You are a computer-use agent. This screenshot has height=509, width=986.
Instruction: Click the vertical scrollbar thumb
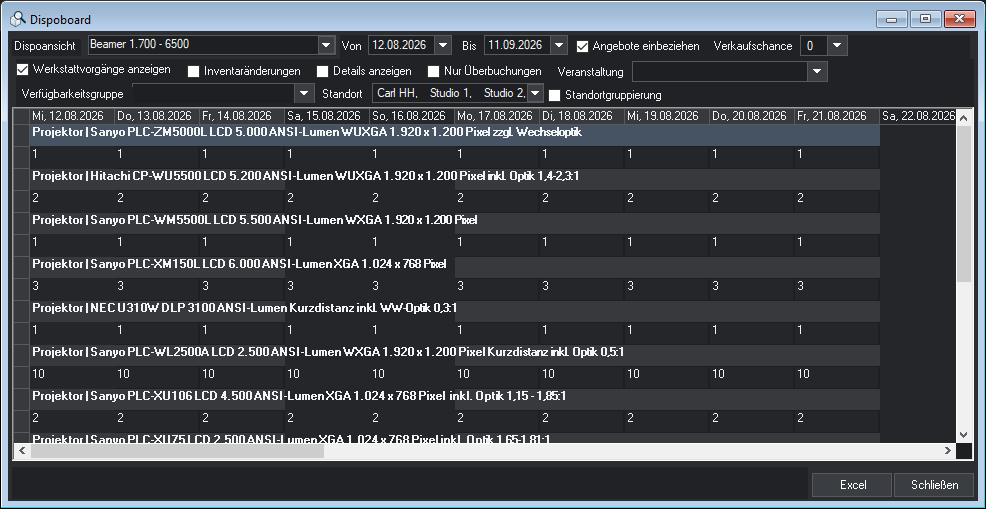(x=963, y=203)
